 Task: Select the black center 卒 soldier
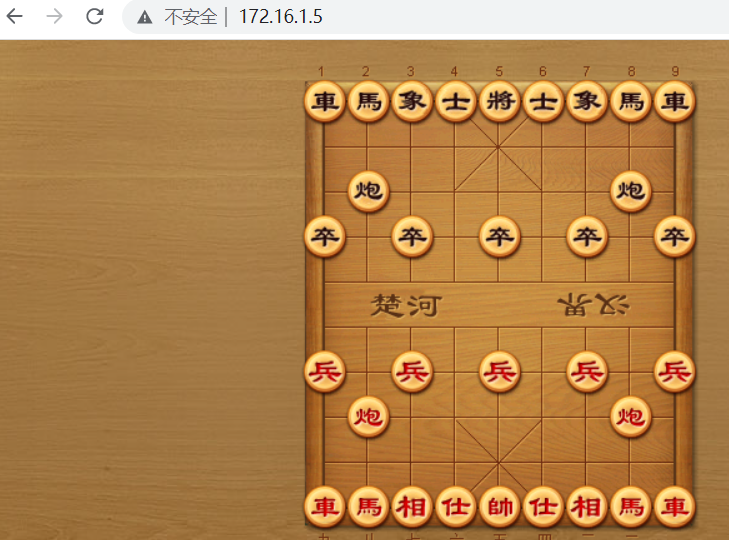(x=500, y=237)
